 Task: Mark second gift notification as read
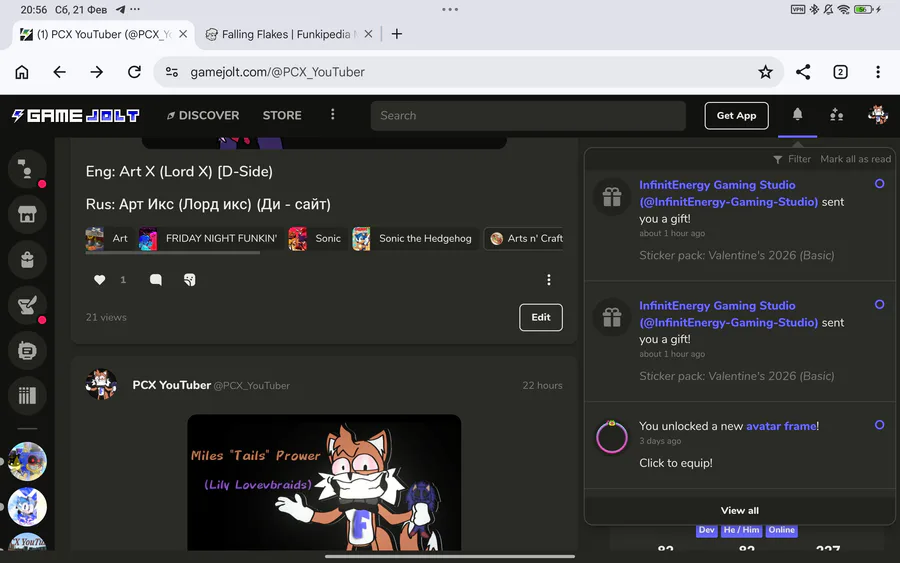point(879,304)
